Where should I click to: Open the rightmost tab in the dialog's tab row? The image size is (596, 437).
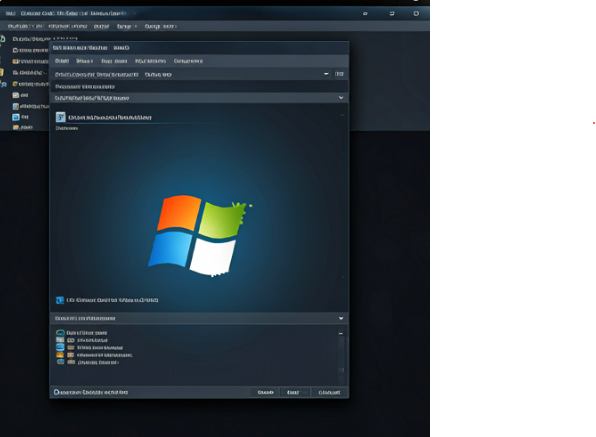tap(188, 61)
